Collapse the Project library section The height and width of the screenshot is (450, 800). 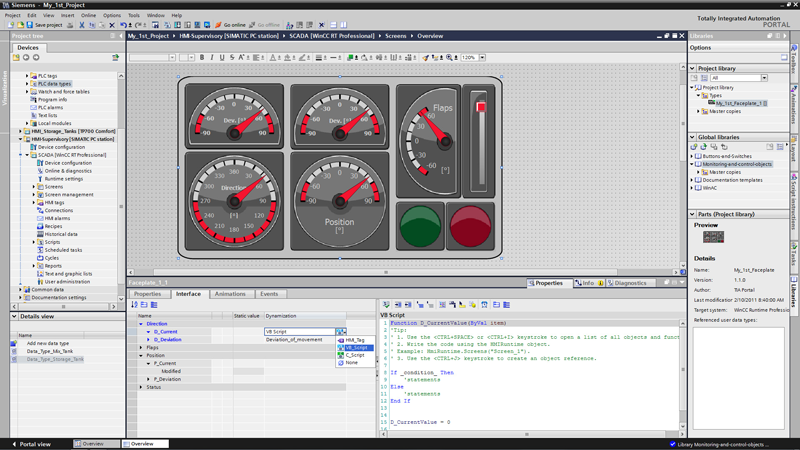click(x=692, y=68)
